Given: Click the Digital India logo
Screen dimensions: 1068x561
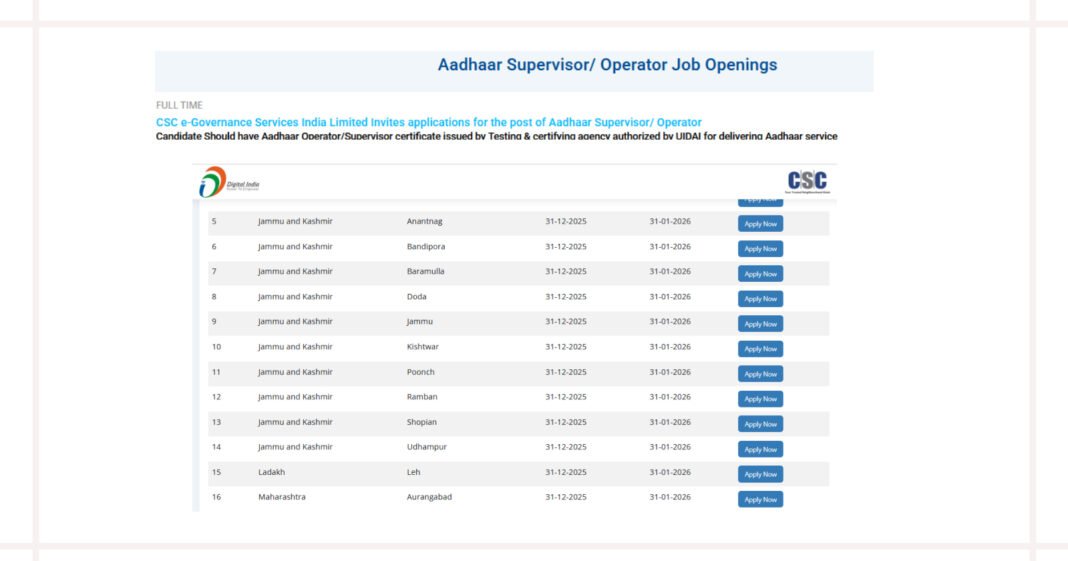Looking at the screenshot, I should tap(229, 182).
